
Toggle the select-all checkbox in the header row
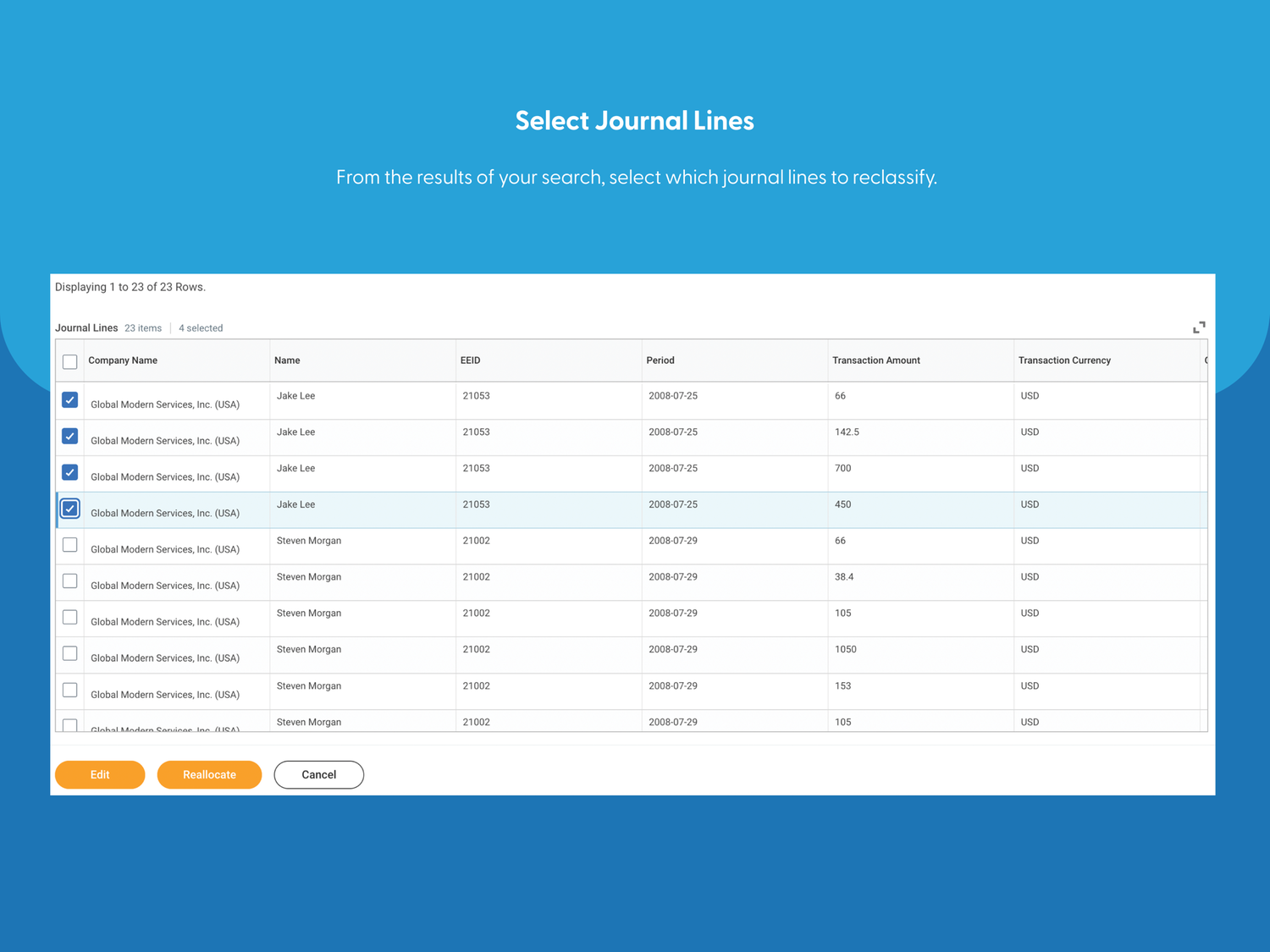point(69,361)
